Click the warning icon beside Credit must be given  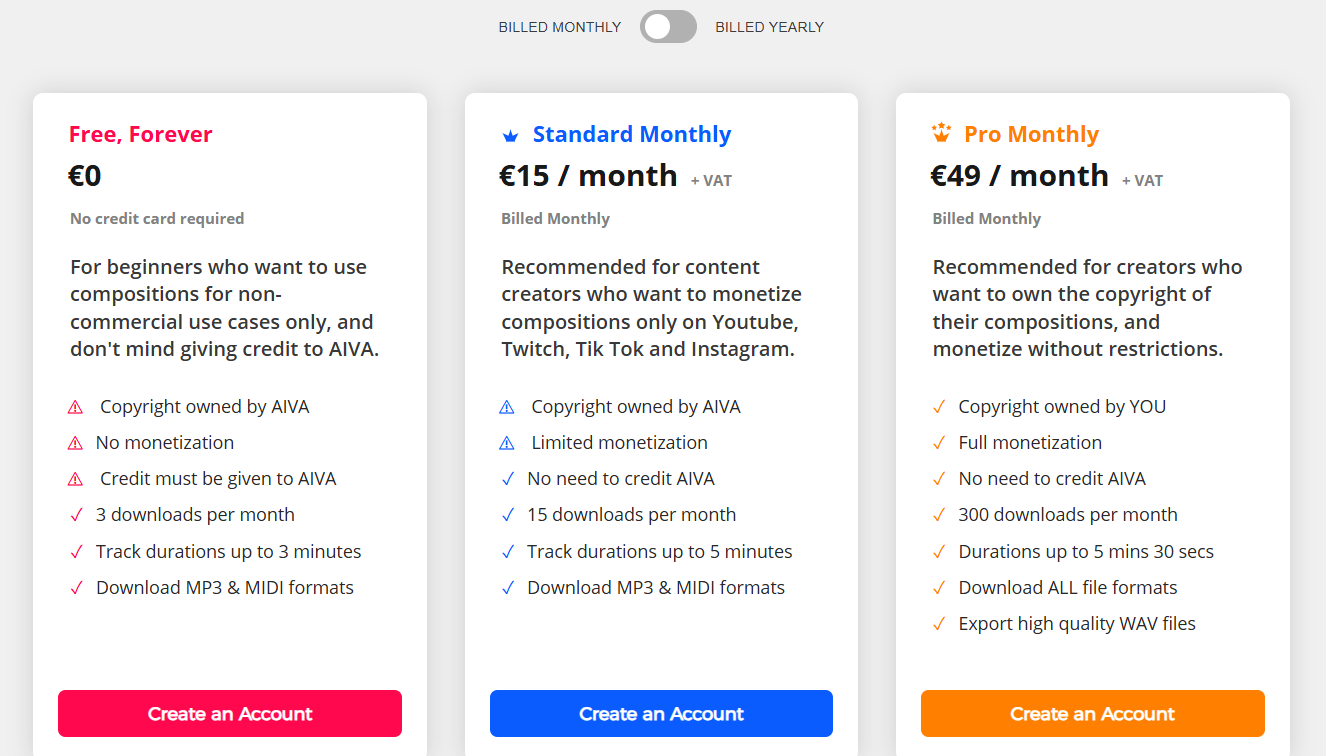tap(75, 479)
